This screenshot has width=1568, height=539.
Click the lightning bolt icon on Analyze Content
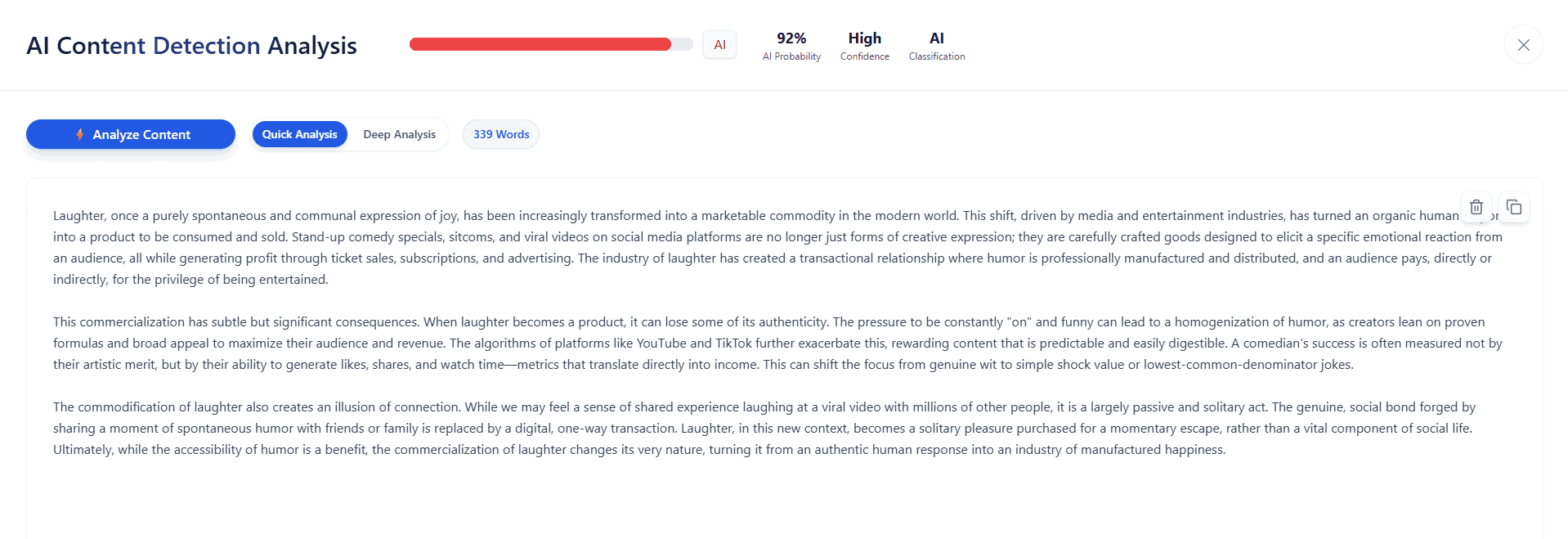tap(80, 134)
